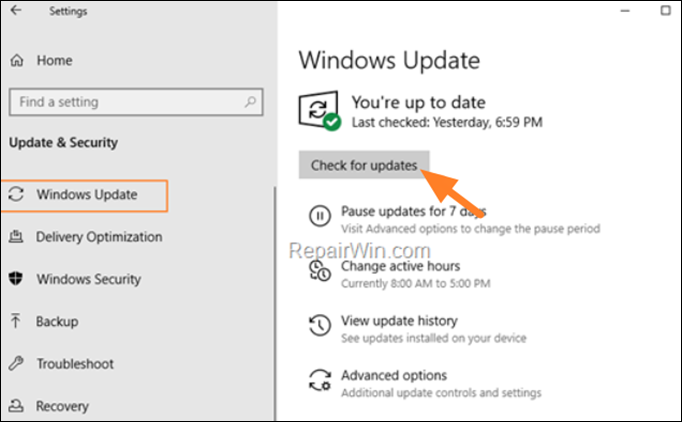Open Troubleshoot settings
The height and width of the screenshot is (422, 682).
click(x=75, y=364)
